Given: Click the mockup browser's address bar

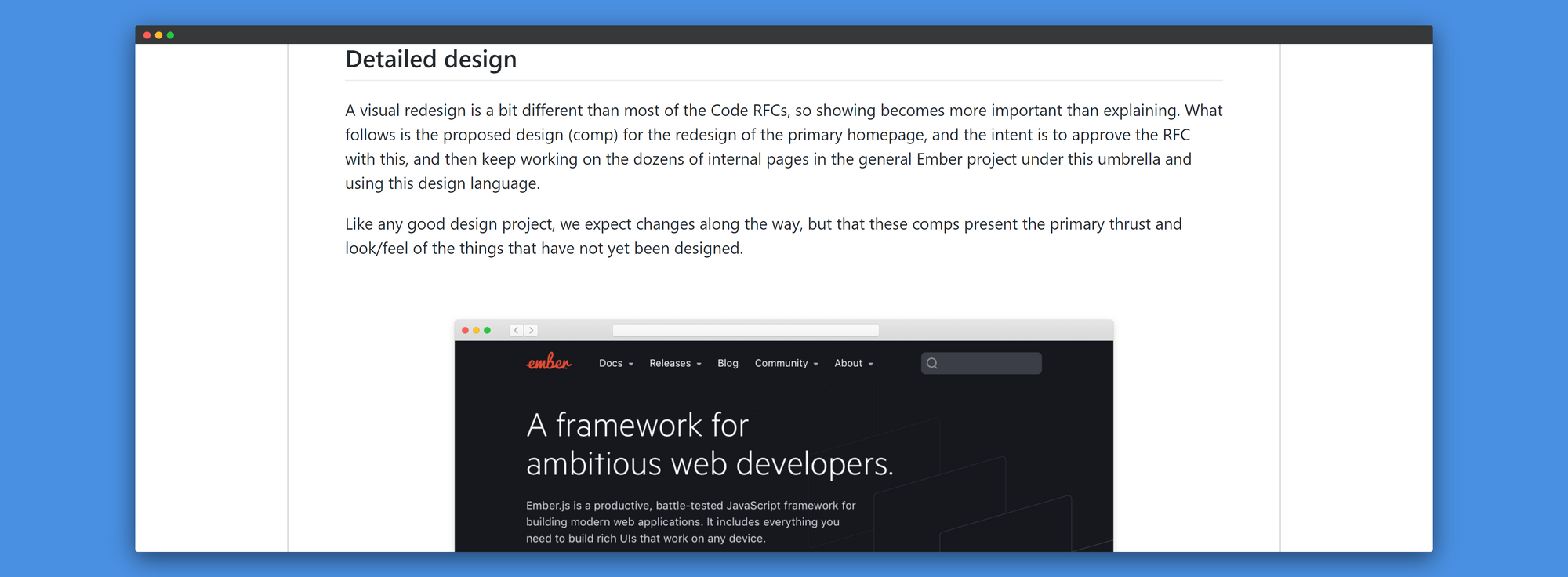Looking at the screenshot, I should pos(746,330).
